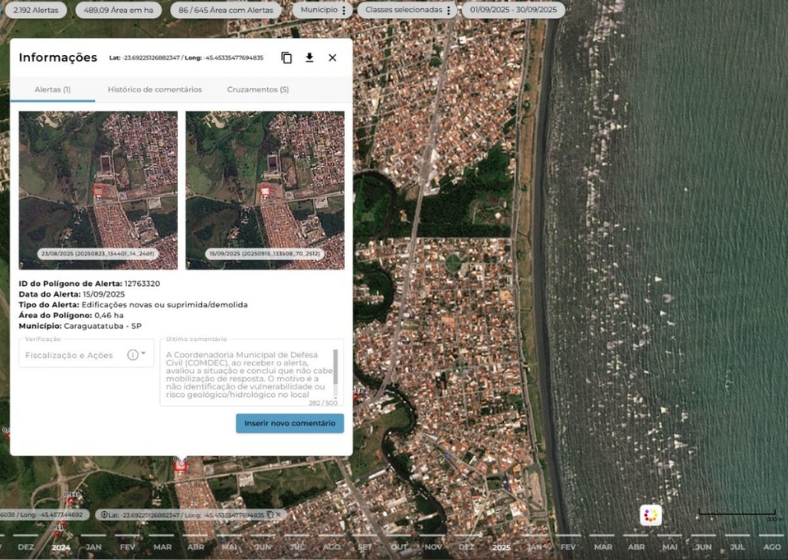The width and height of the screenshot is (788, 560).
Task: Click the colorful layers icon on the map
Action: (651, 515)
